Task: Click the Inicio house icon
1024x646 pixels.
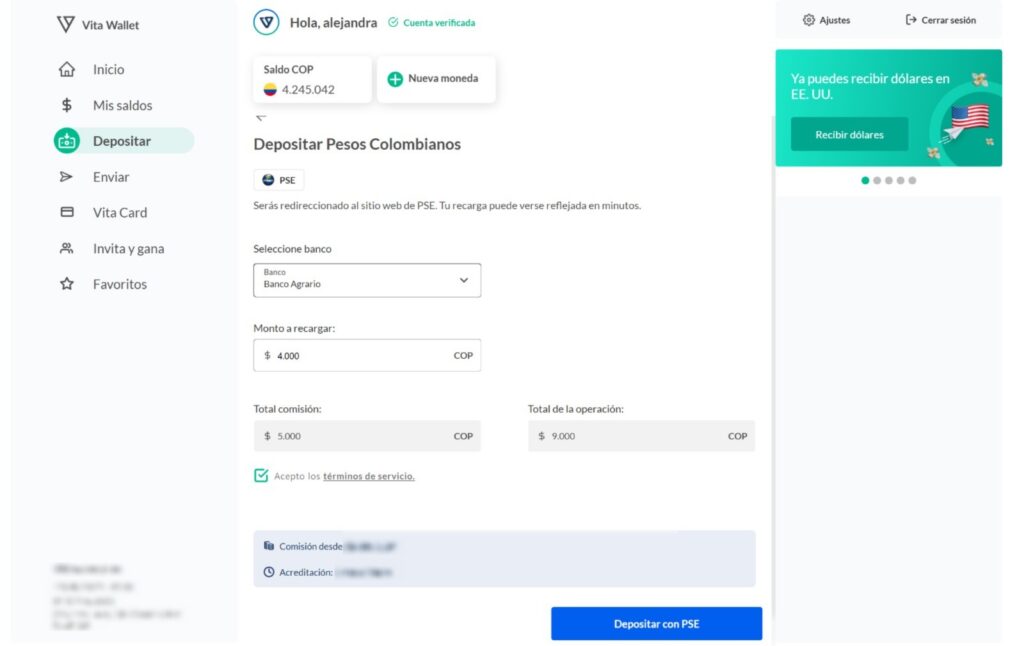Action: (67, 70)
